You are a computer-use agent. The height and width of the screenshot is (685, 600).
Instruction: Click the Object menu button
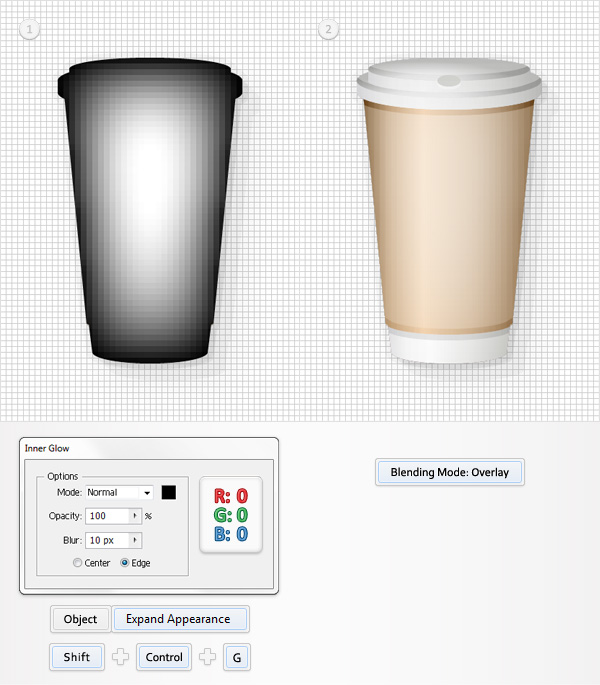[x=80, y=619]
